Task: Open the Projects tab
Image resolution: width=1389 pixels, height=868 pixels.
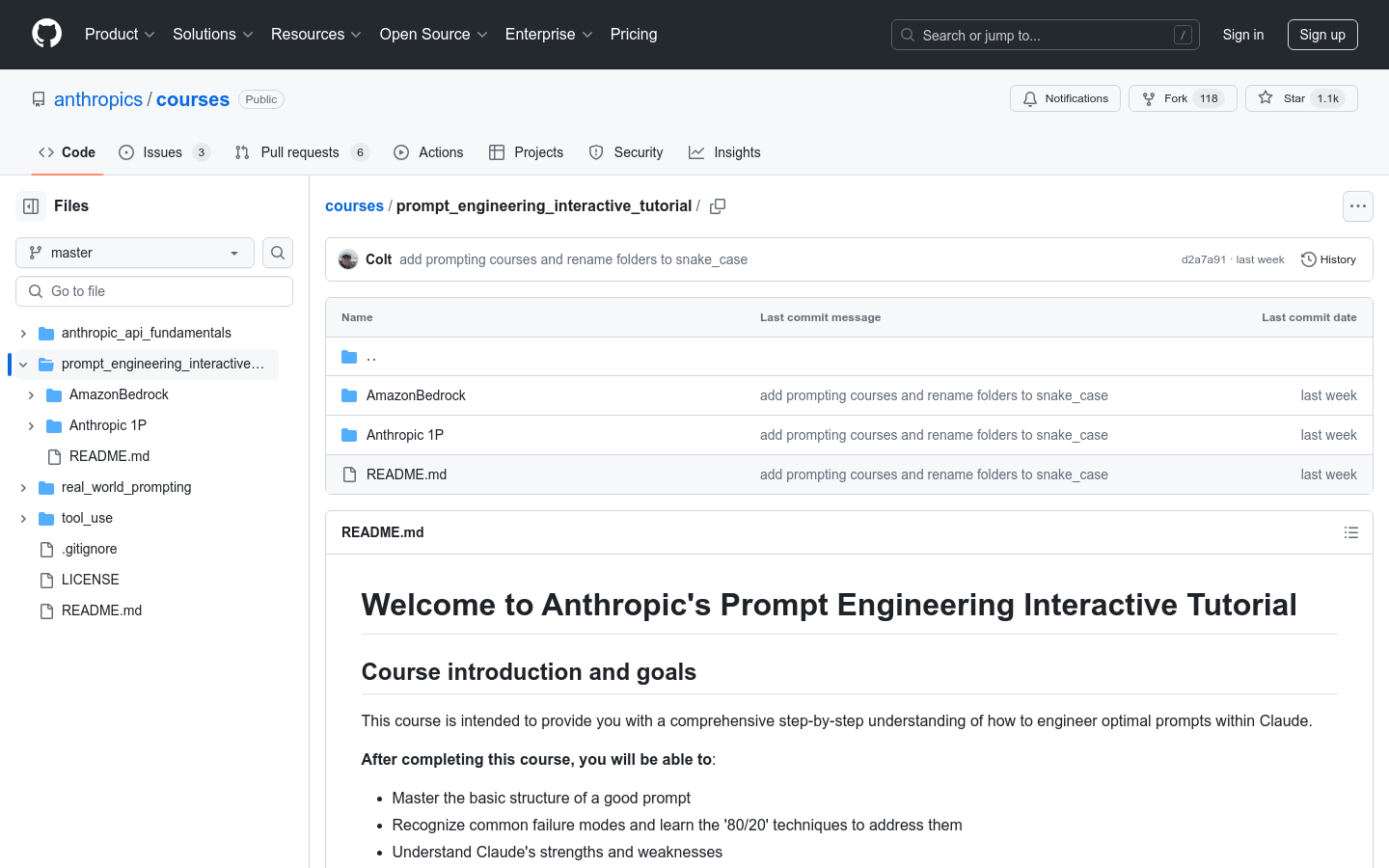Action: click(x=526, y=152)
